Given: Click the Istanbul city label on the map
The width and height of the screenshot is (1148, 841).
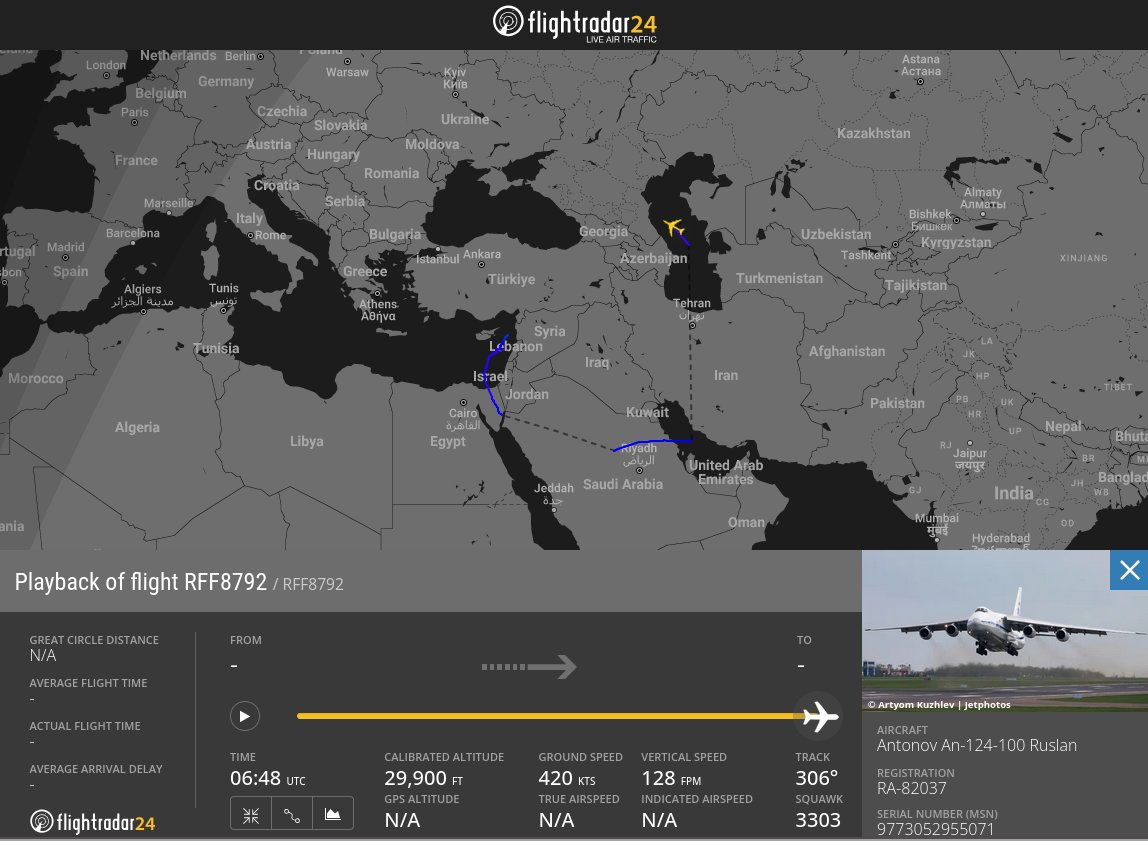Looking at the screenshot, I should [437, 259].
